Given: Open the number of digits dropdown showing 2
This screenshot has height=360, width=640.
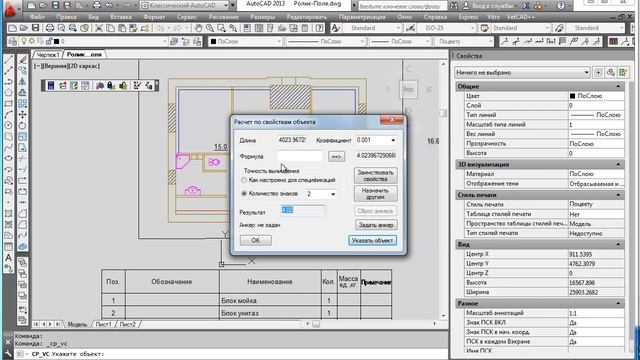Looking at the screenshot, I should click(x=333, y=194).
